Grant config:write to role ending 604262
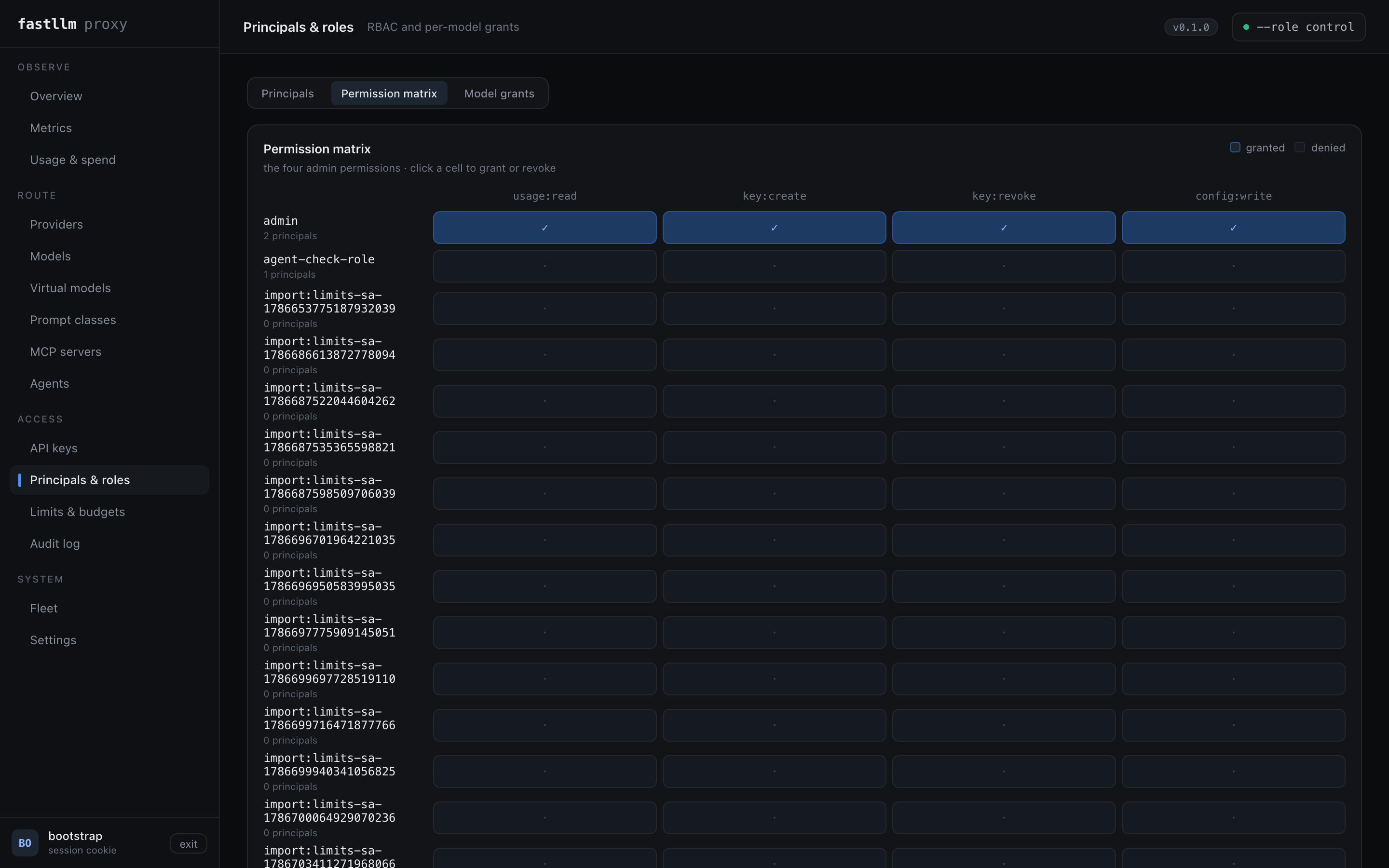Screen dimensions: 1389x868 [x=1233, y=401]
